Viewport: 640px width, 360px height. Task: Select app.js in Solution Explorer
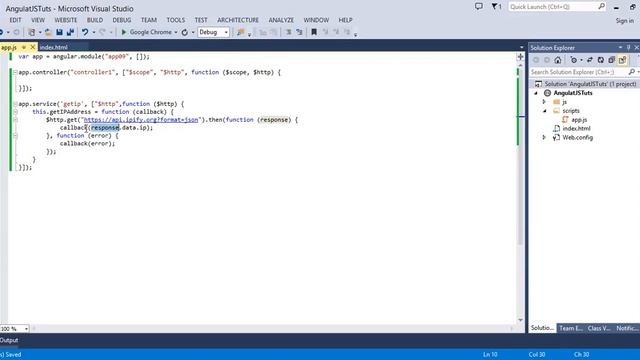coord(579,120)
